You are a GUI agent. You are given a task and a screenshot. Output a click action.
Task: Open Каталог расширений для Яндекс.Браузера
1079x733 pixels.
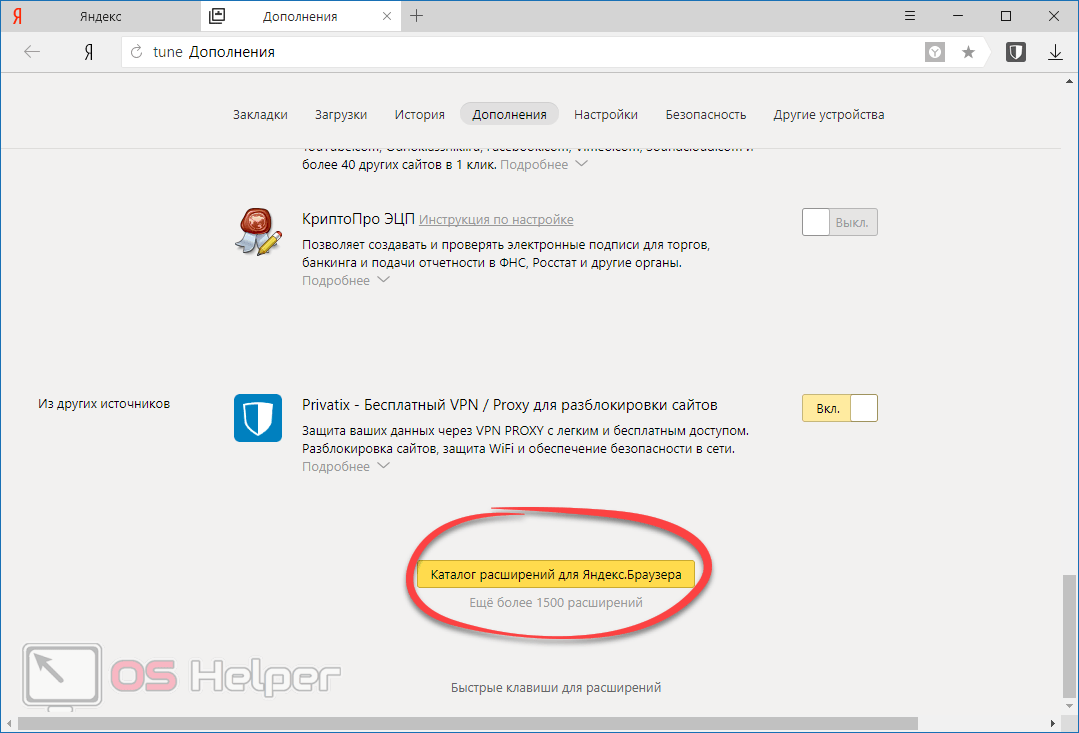pos(556,574)
